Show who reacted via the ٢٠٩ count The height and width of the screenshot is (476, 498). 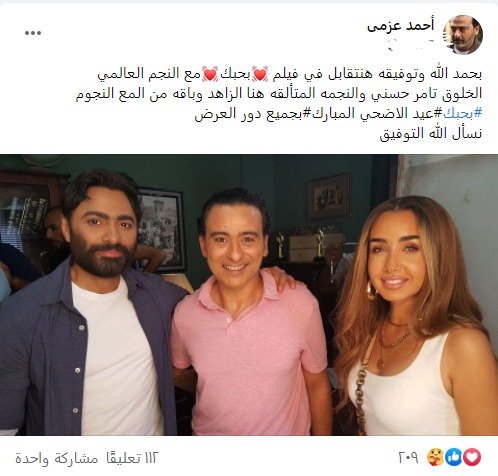408,457
